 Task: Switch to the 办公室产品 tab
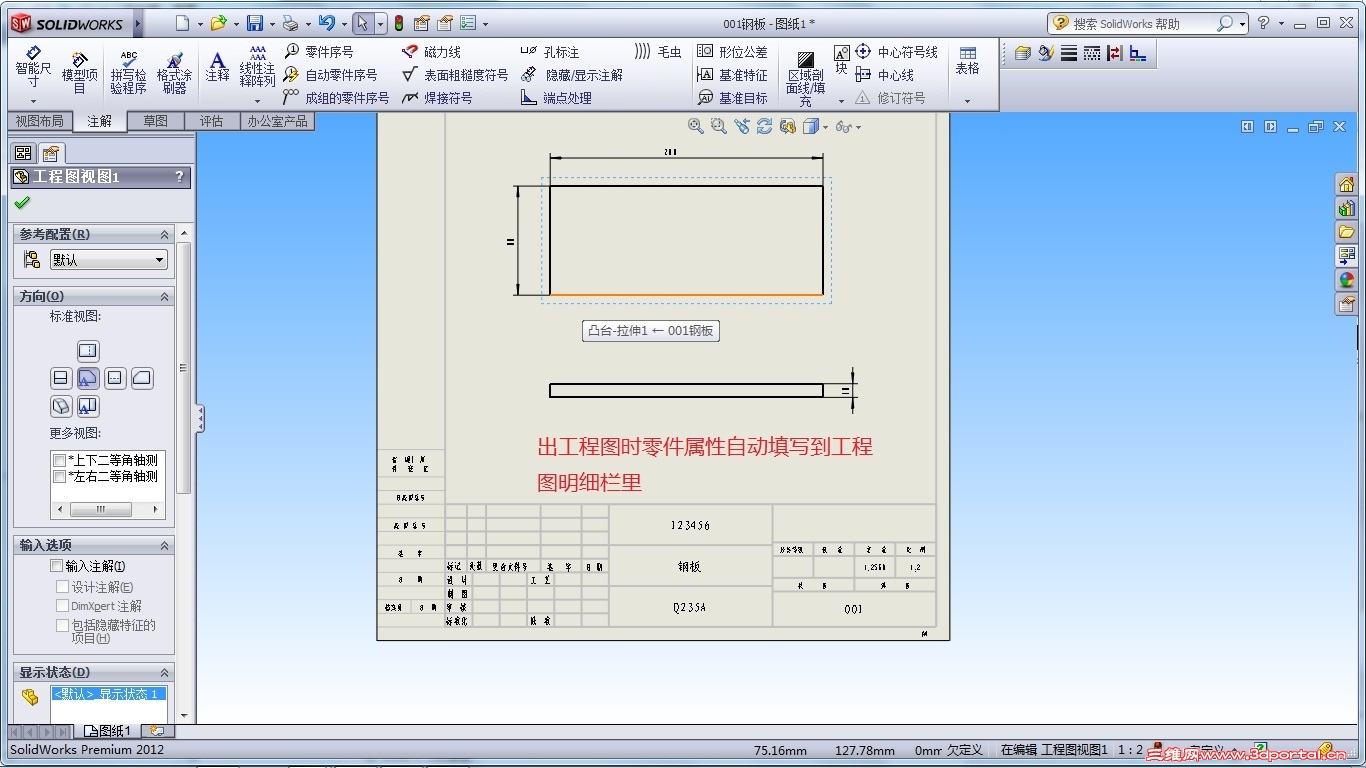tap(278, 121)
